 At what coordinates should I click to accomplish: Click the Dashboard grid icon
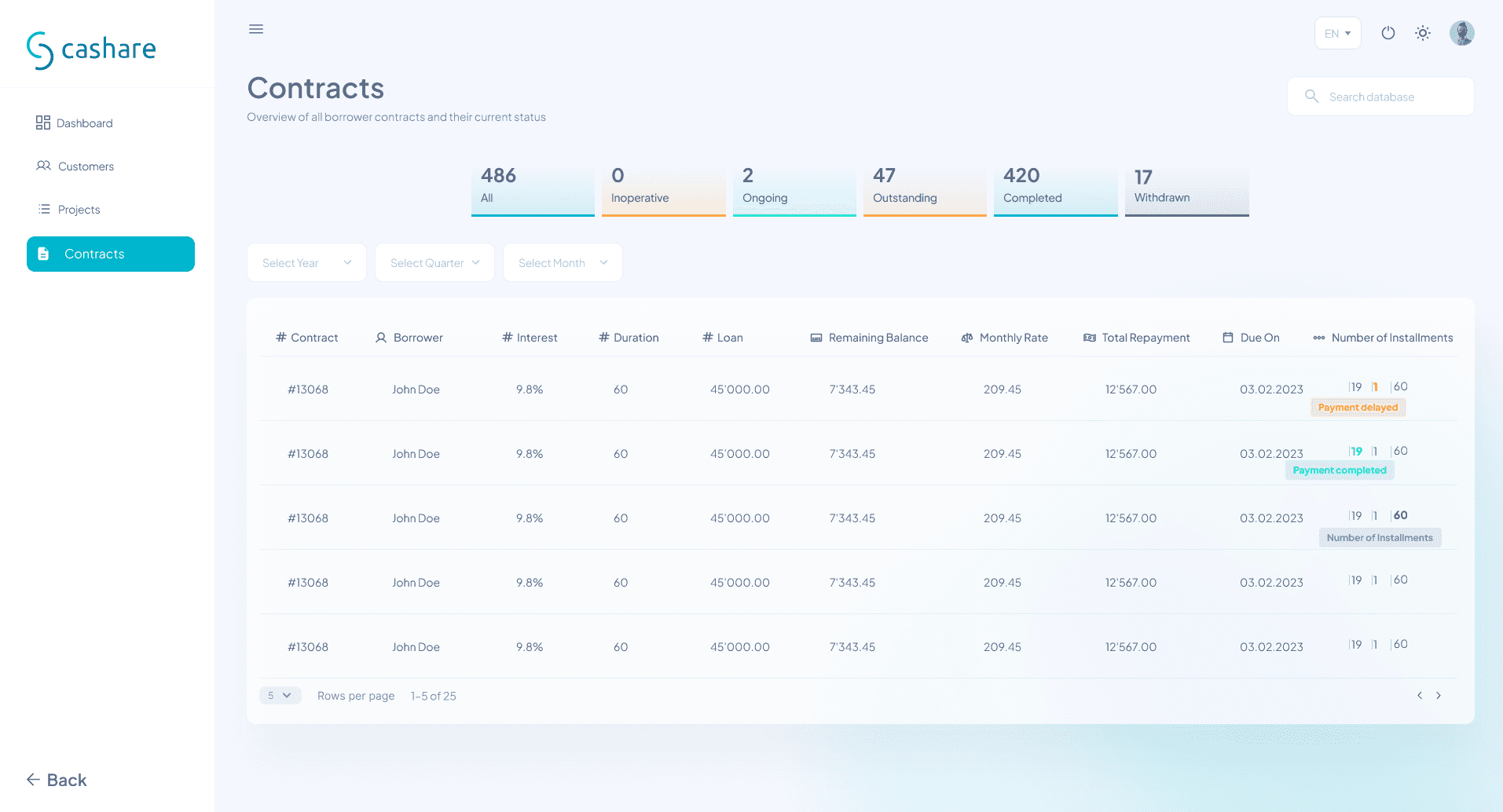(x=43, y=123)
